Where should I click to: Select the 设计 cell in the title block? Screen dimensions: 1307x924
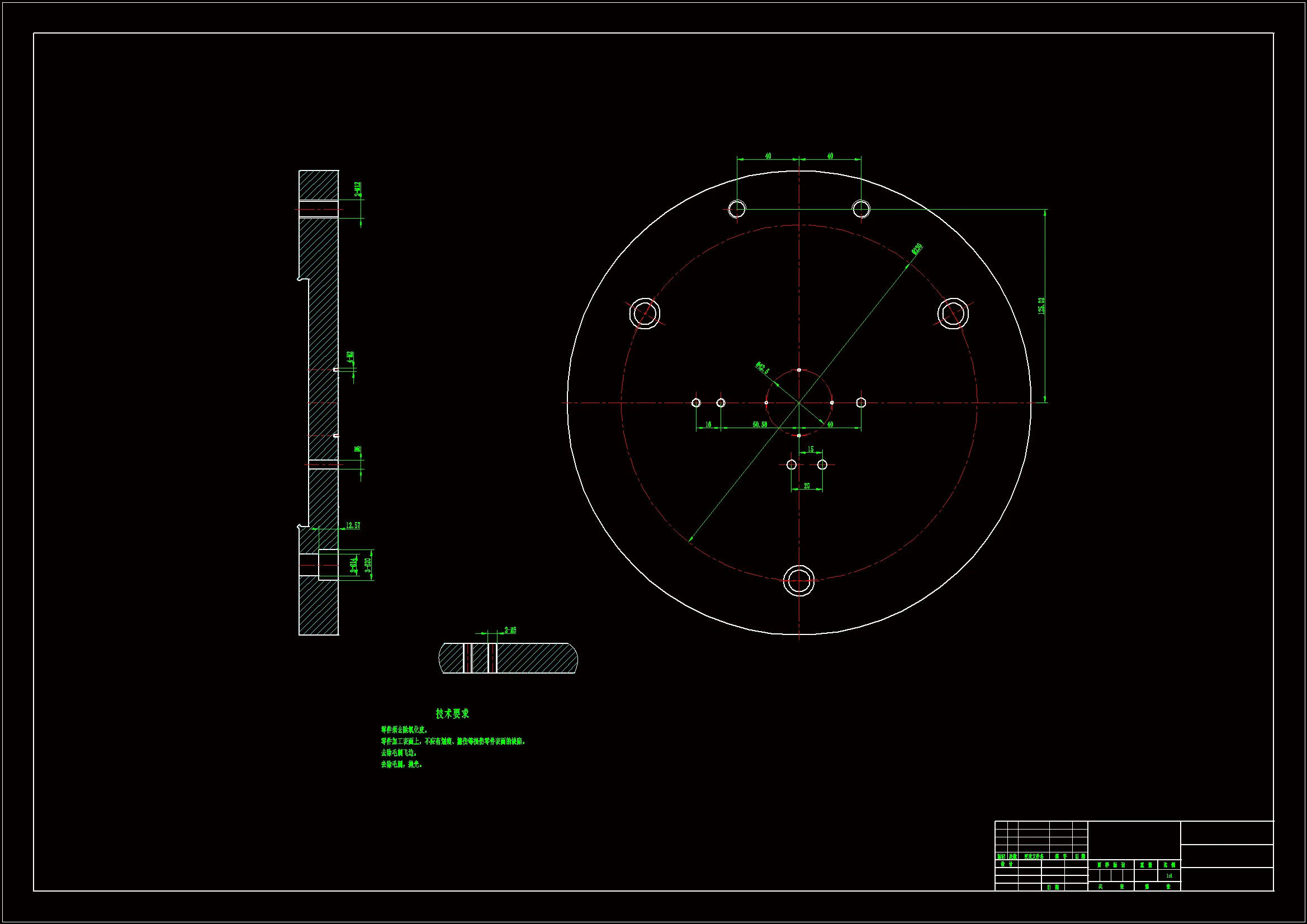tap(1006, 864)
